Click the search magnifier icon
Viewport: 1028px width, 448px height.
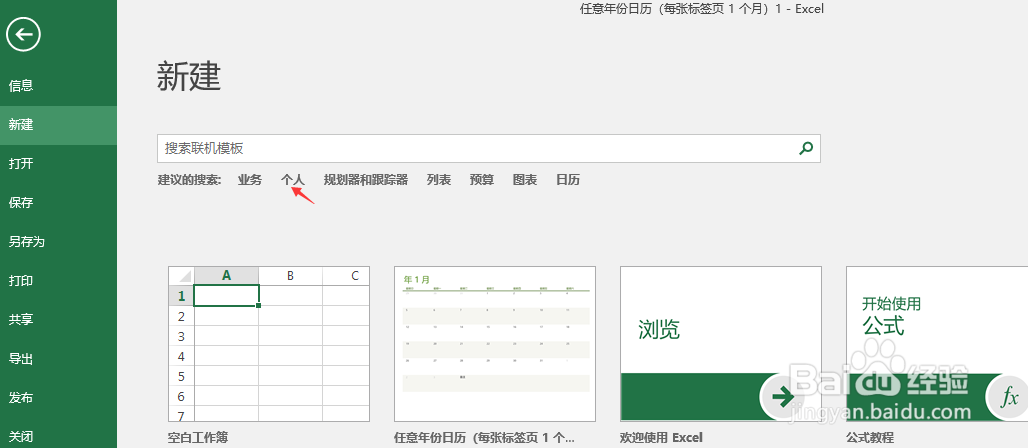pos(806,148)
